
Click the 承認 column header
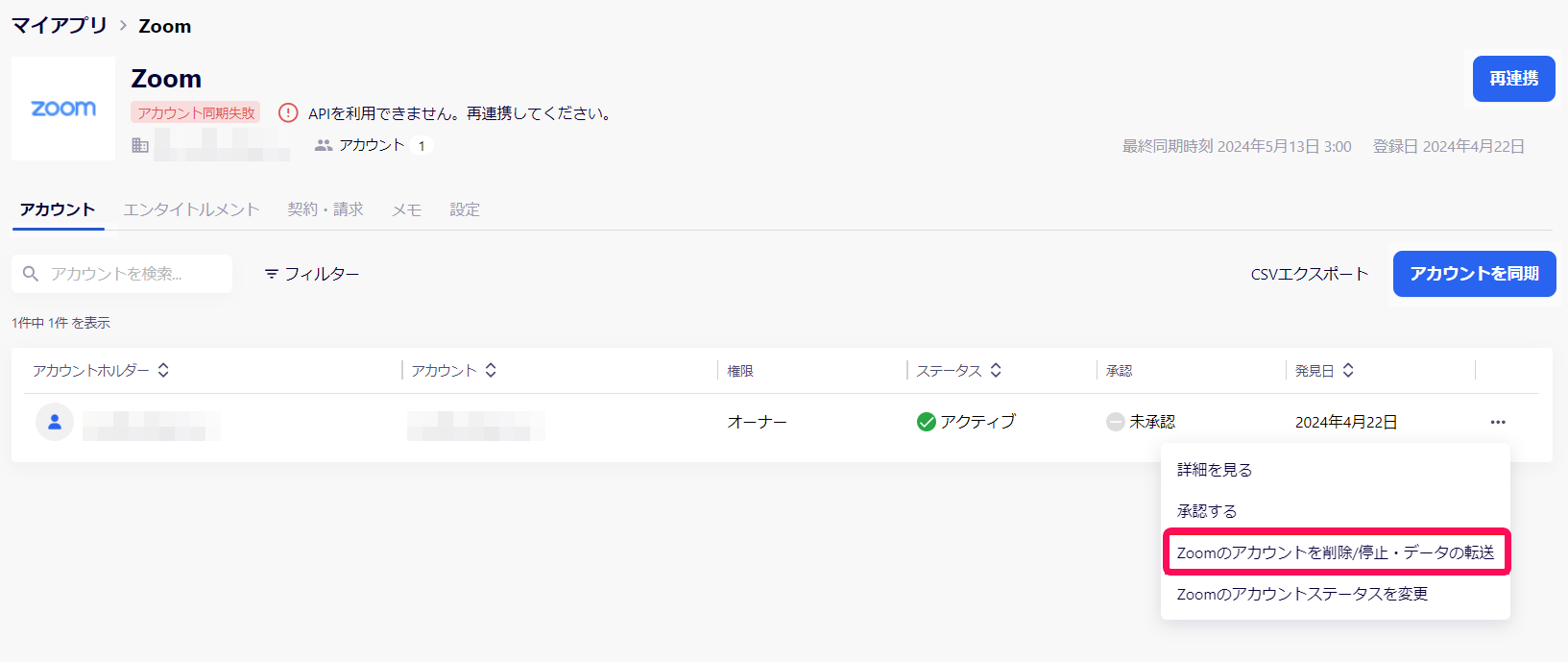coord(1120,371)
